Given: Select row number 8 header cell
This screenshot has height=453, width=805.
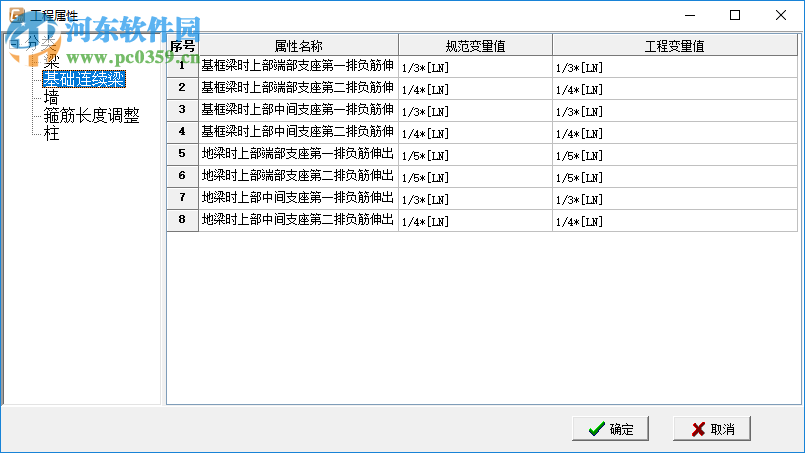Looking at the screenshot, I should (x=182, y=221).
